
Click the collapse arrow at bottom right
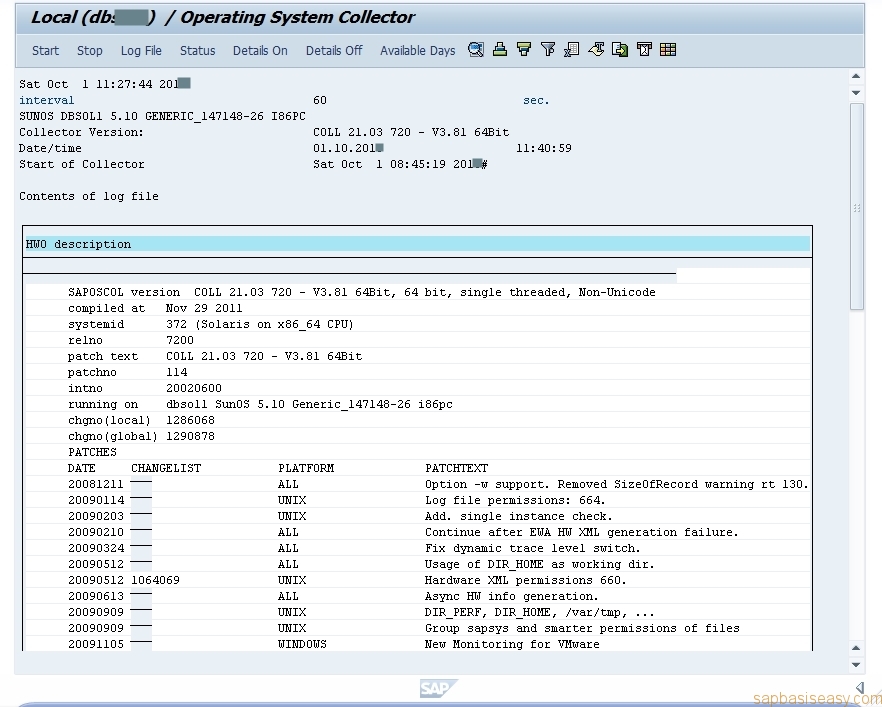[860, 688]
